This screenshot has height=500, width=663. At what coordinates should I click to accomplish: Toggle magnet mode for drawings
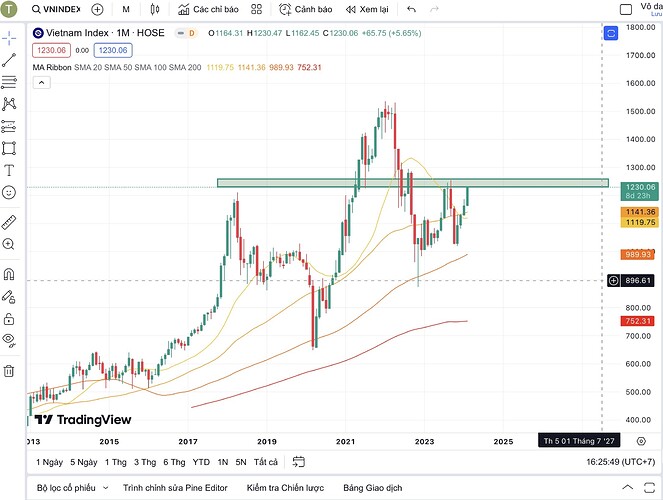point(9,274)
